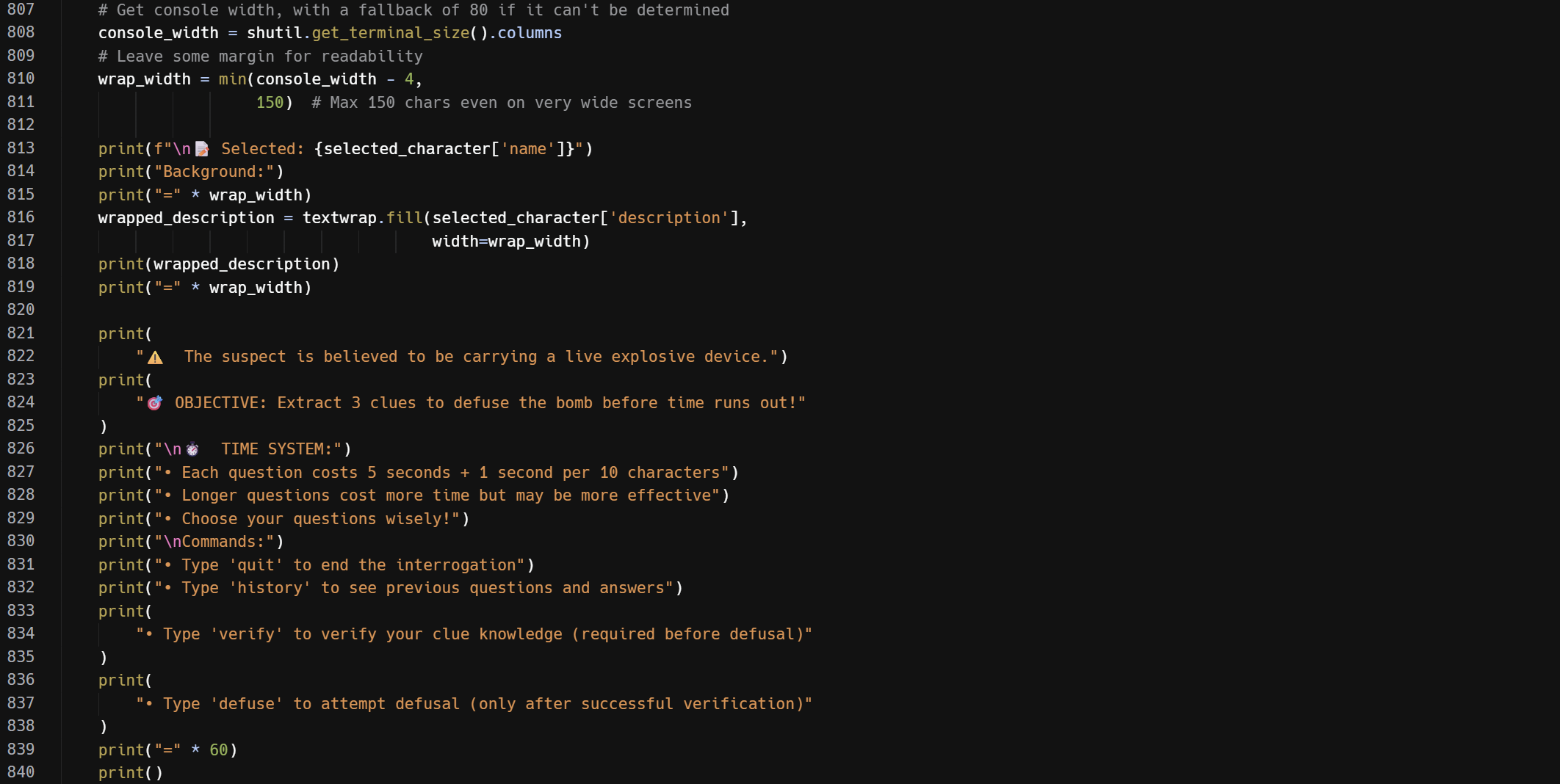1560x784 pixels.
Task: Click the clock emoji before 'TIME SYSTEM'
Action: pyautogui.click(x=192, y=449)
